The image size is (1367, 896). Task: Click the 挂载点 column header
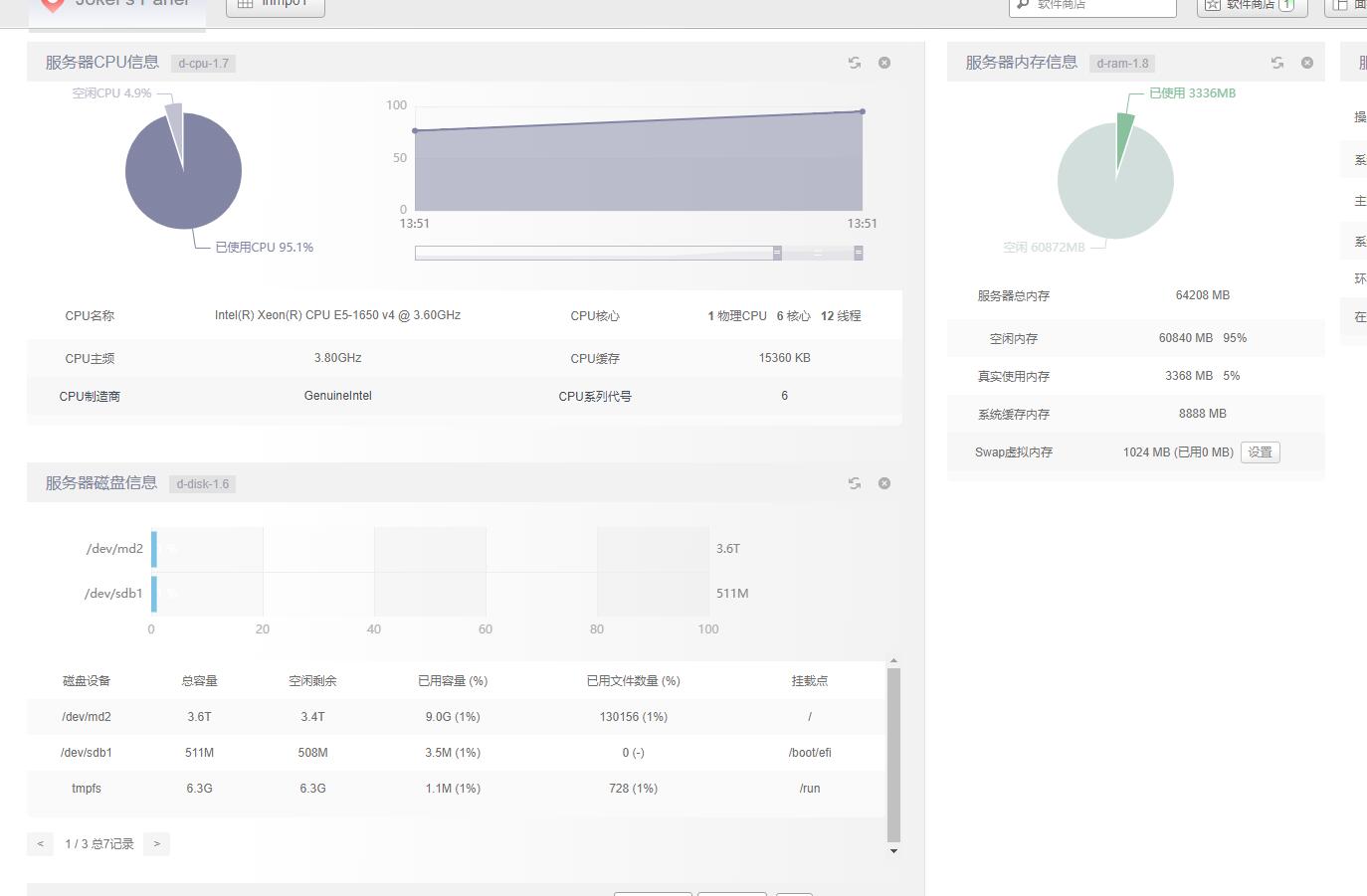(810, 681)
